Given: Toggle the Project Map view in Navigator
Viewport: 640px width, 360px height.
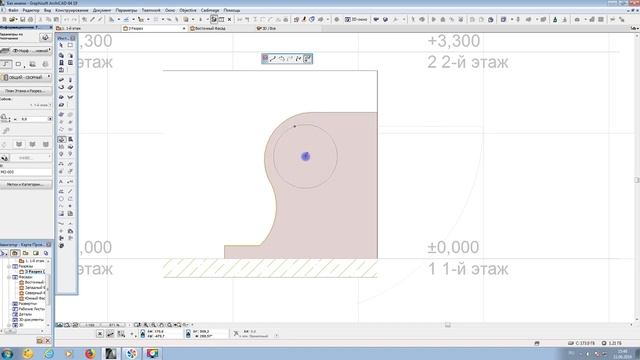Looking at the screenshot, I should click(15, 253).
